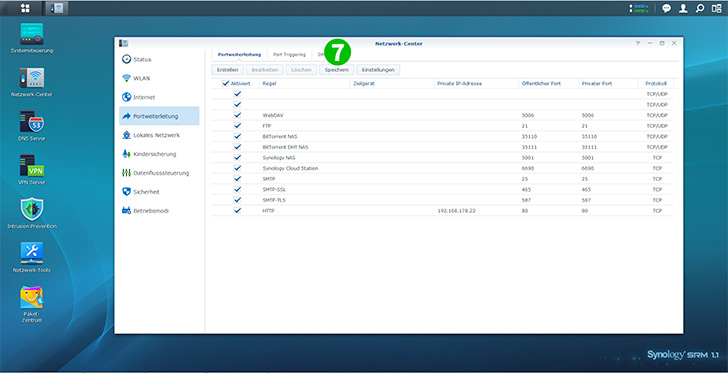Switch to Port Triggering tab
The image size is (728, 373).
point(289,54)
